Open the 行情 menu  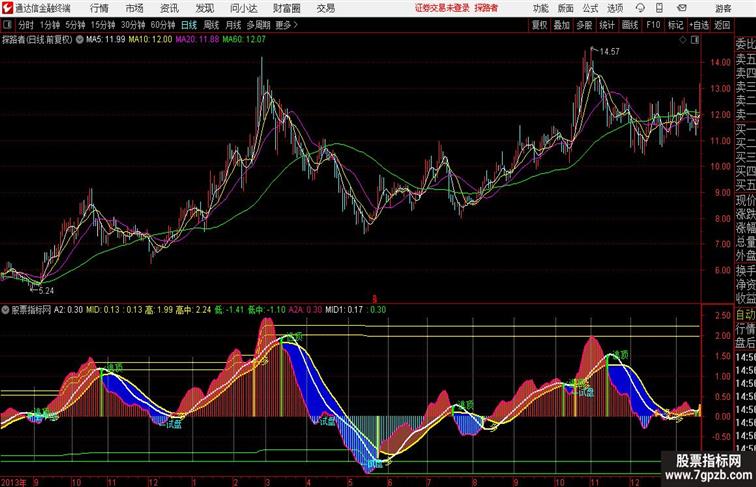[x=99, y=8]
